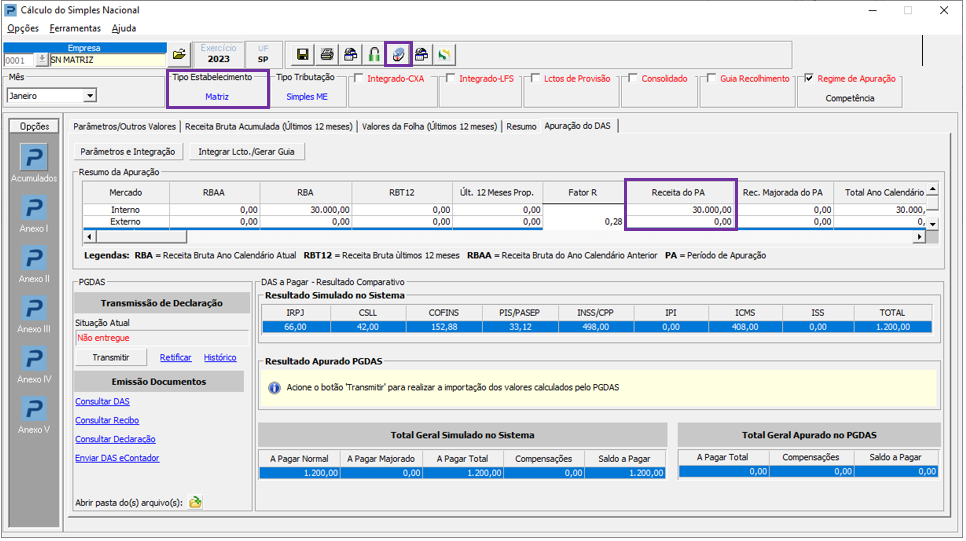Click the printer icon in toolbar
The width and height of the screenshot is (966, 541).
click(327, 55)
